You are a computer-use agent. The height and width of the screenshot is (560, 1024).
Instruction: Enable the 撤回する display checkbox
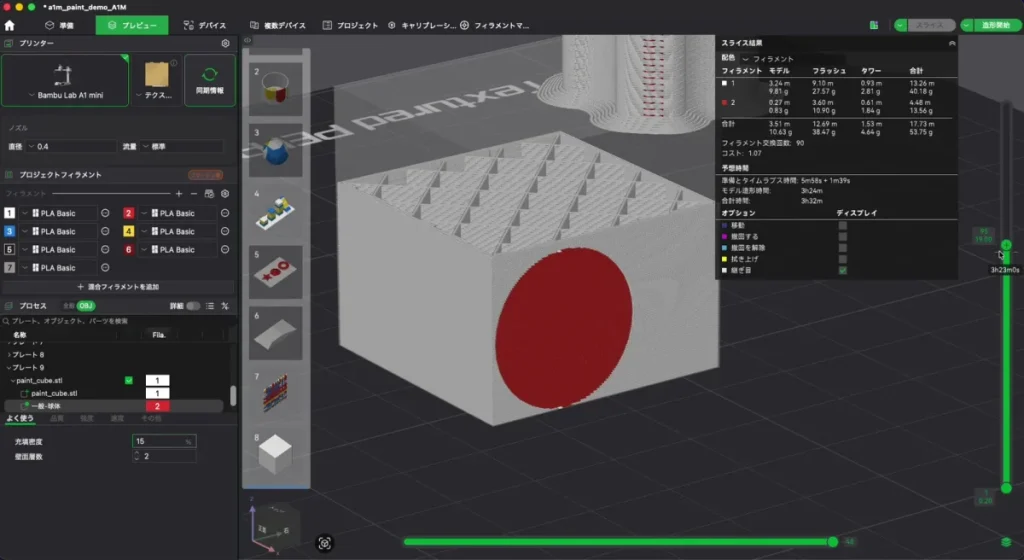pos(842,237)
